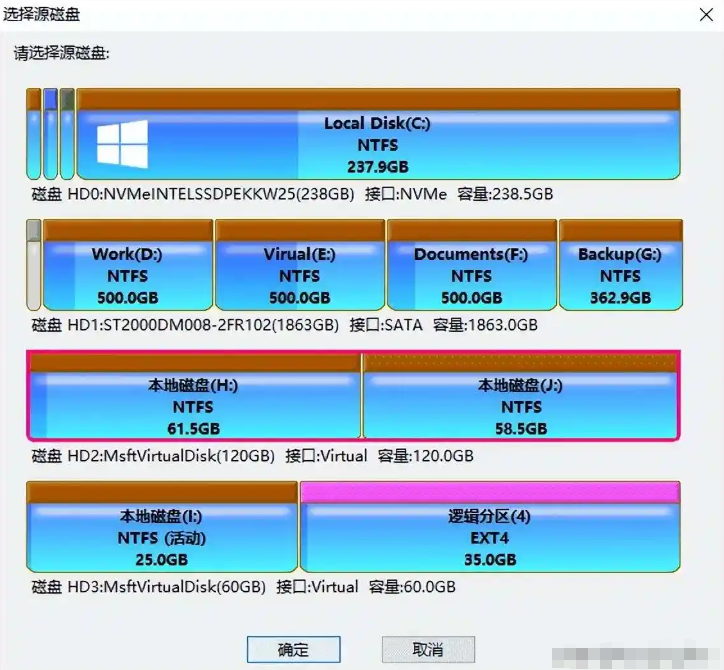724x670 pixels.
Task: Select the Work(D:) partition
Action: click(128, 265)
